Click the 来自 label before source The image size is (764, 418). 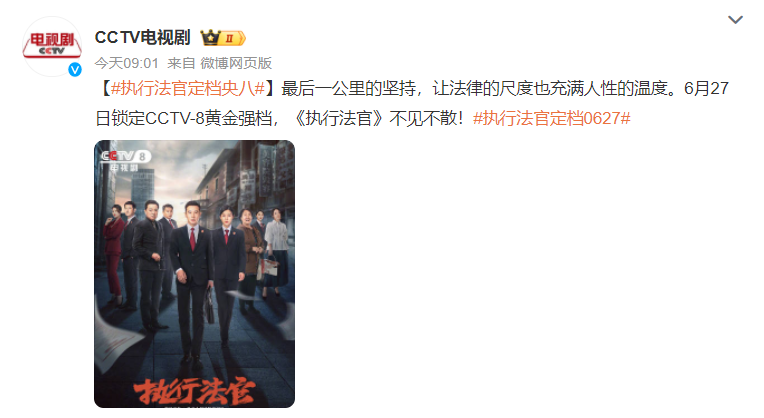pyautogui.click(x=181, y=63)
